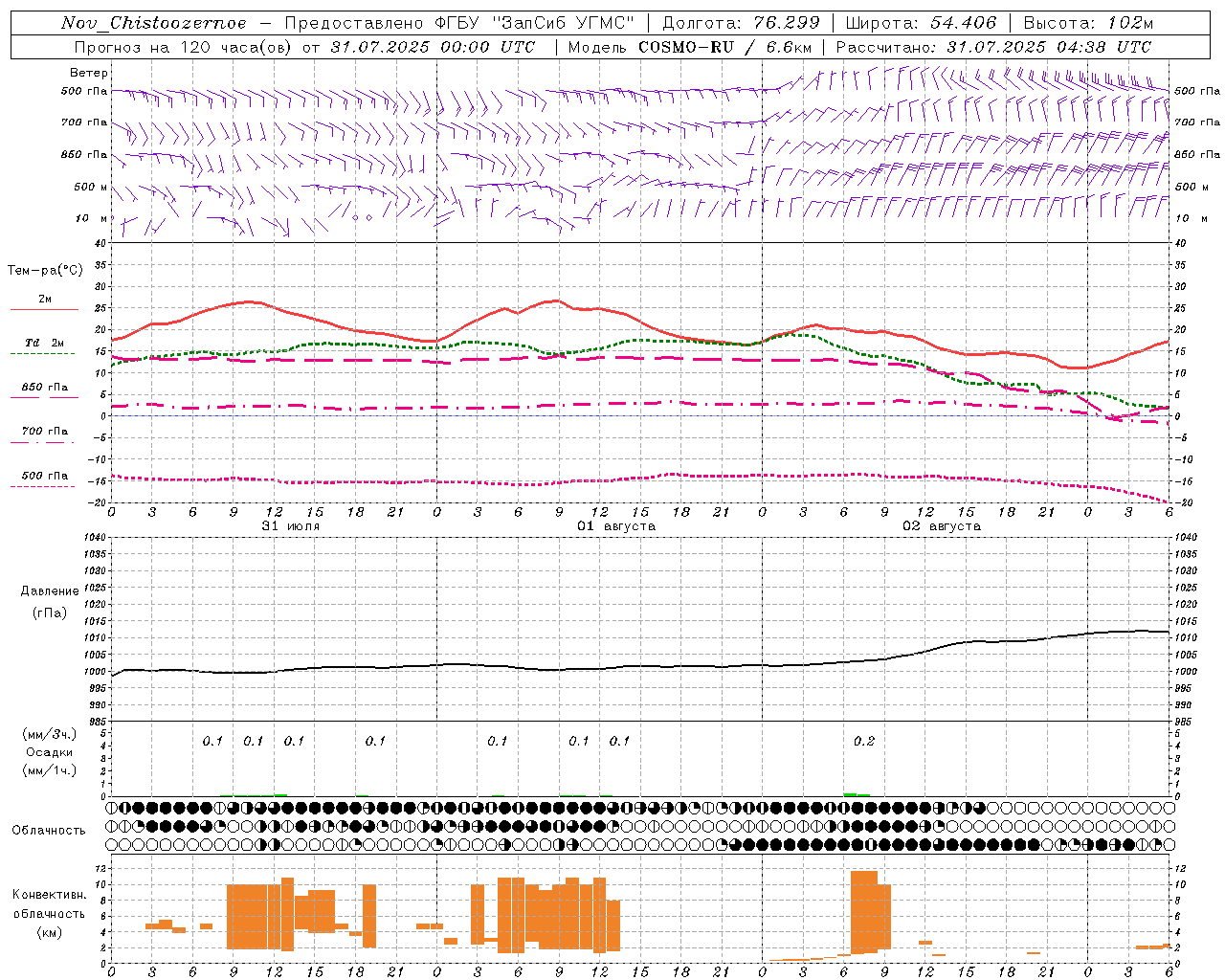Click the date label 31 июля

(291, 526)
